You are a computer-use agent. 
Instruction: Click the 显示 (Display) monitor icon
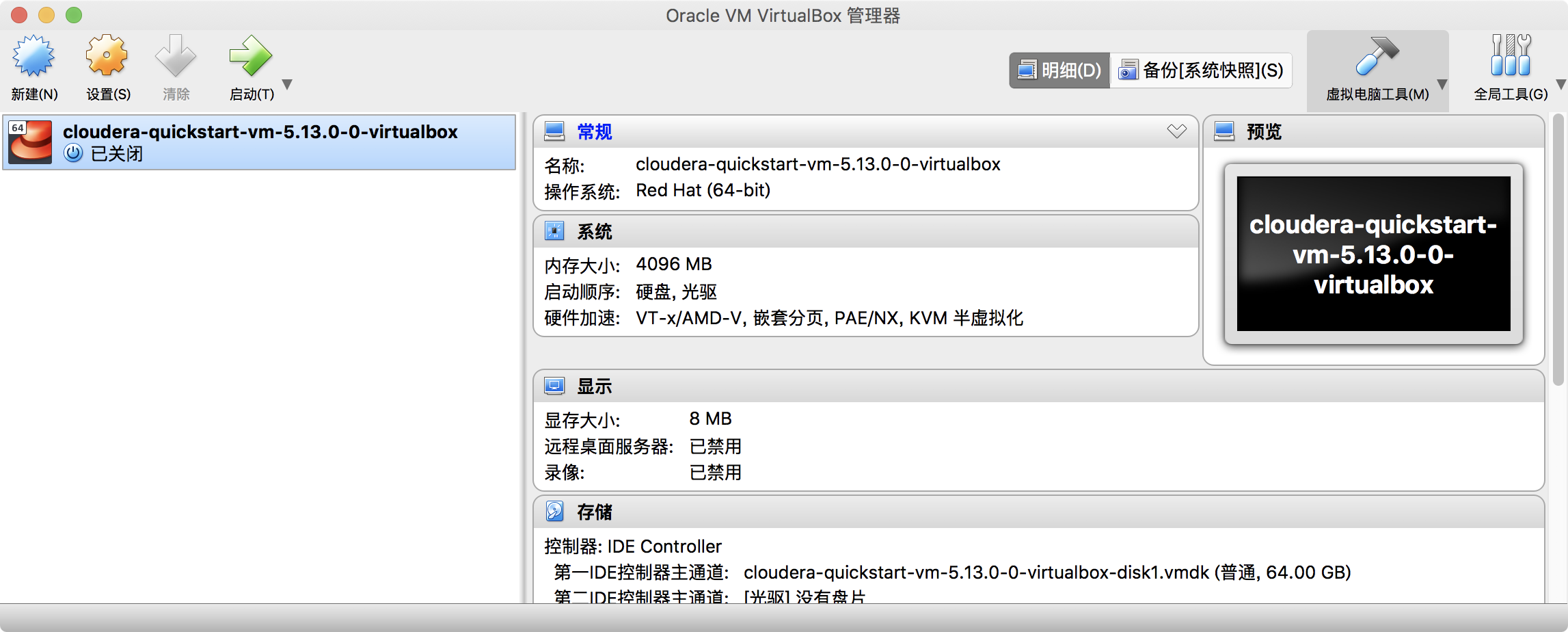554,386
